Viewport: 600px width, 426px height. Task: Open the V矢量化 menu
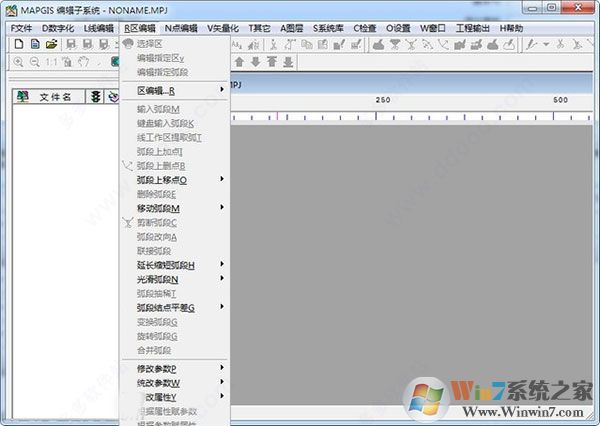[x=223, y=28]
